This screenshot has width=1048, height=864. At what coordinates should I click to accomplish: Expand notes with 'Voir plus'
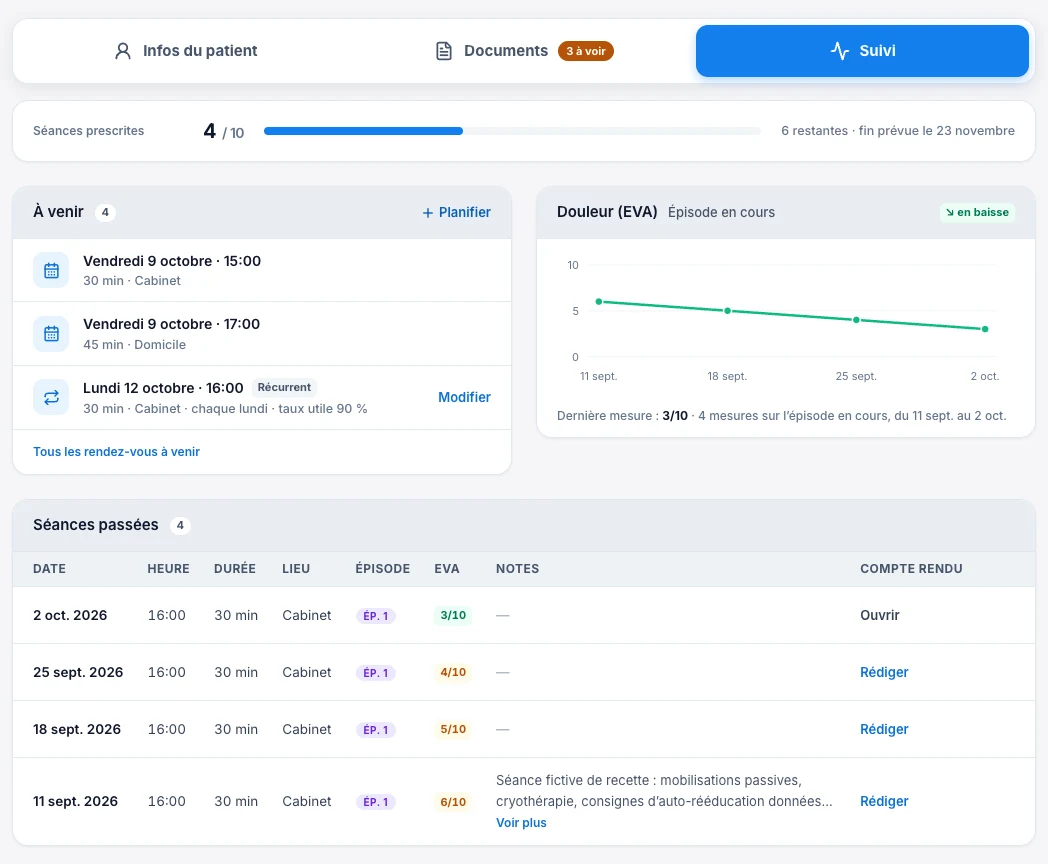tap(521, 823)
